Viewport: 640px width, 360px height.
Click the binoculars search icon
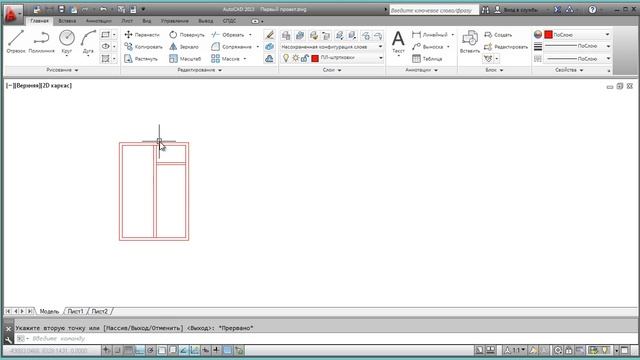[x=485, y=10]
